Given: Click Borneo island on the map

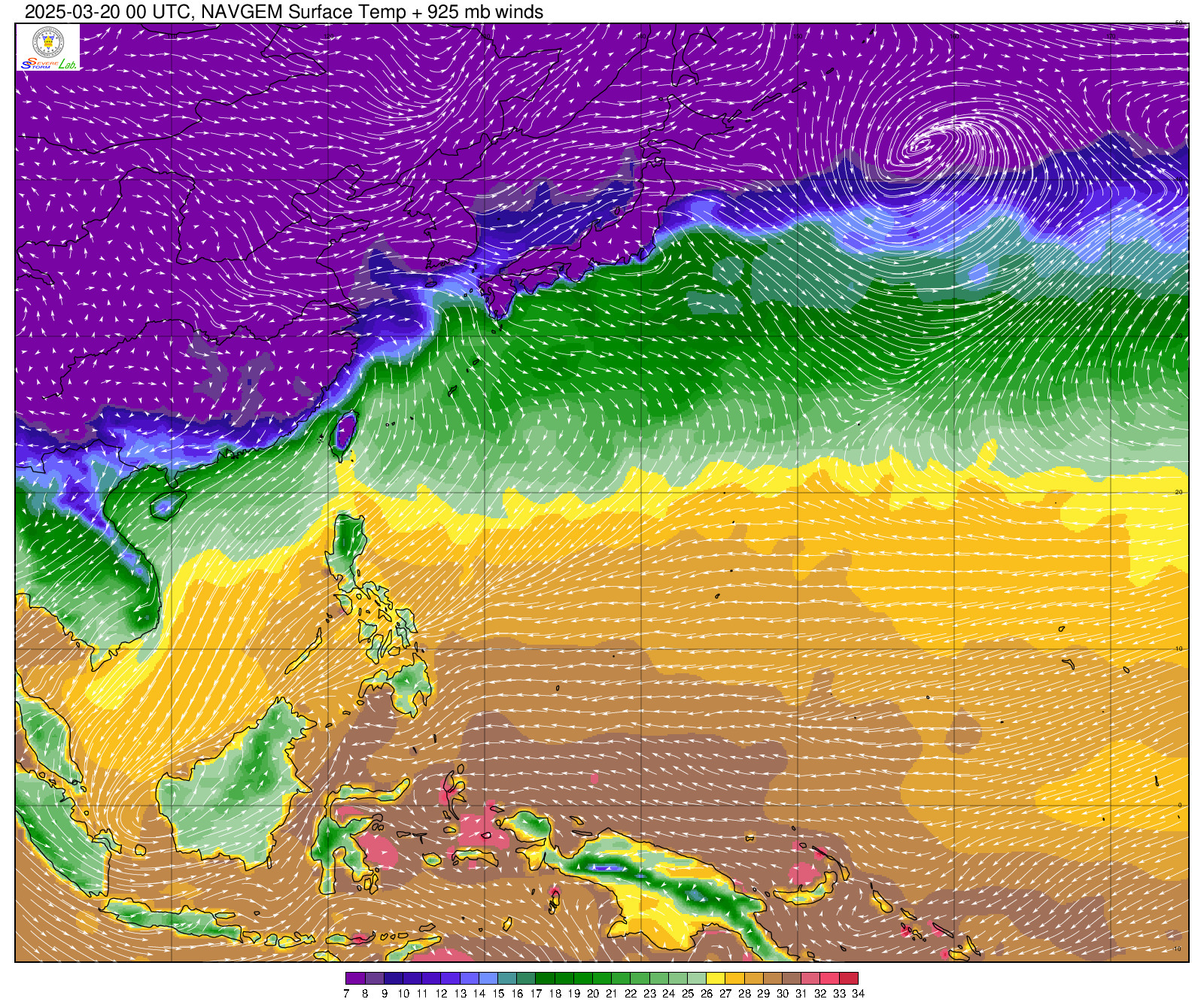Looking at the screenshot, I should tap(241, 782).
